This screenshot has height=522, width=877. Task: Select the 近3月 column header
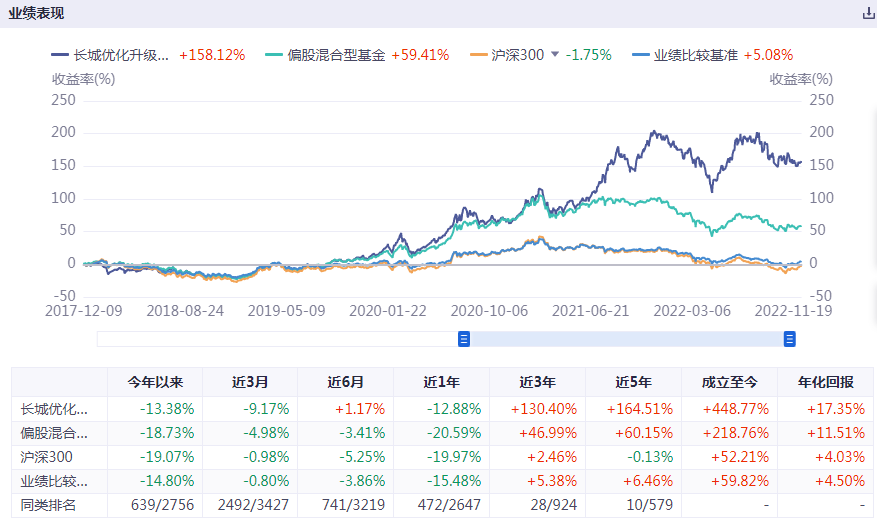pos(250,382)
